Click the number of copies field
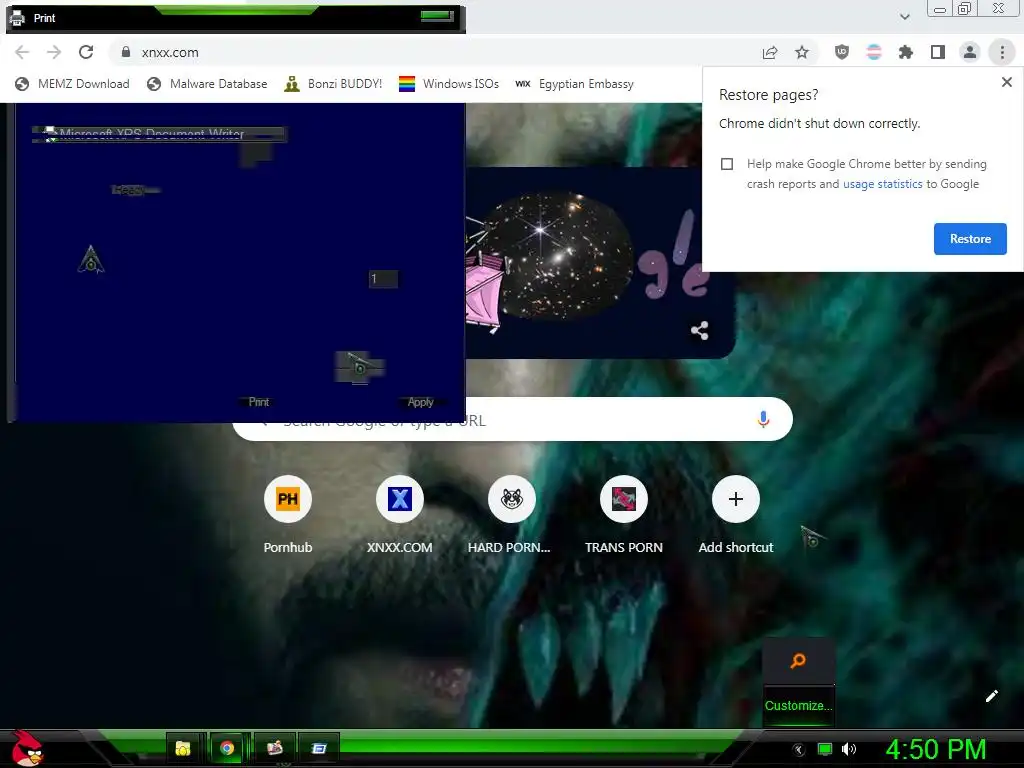The width and height of the screenshot is (1024, 768). pyautogui.click(x=383, y=279)
